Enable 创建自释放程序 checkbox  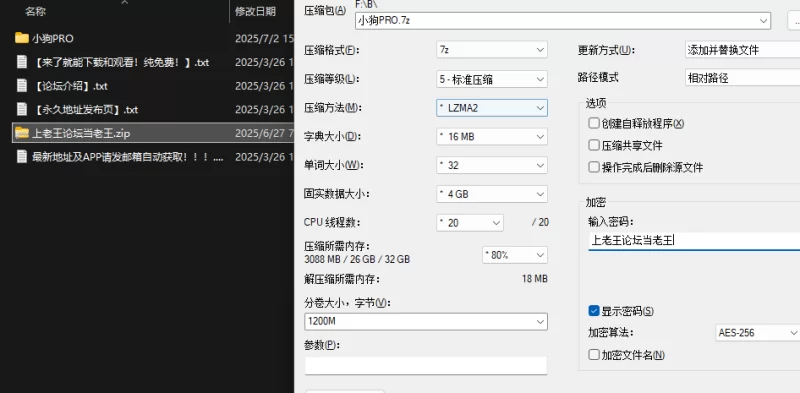pos(593,123)
